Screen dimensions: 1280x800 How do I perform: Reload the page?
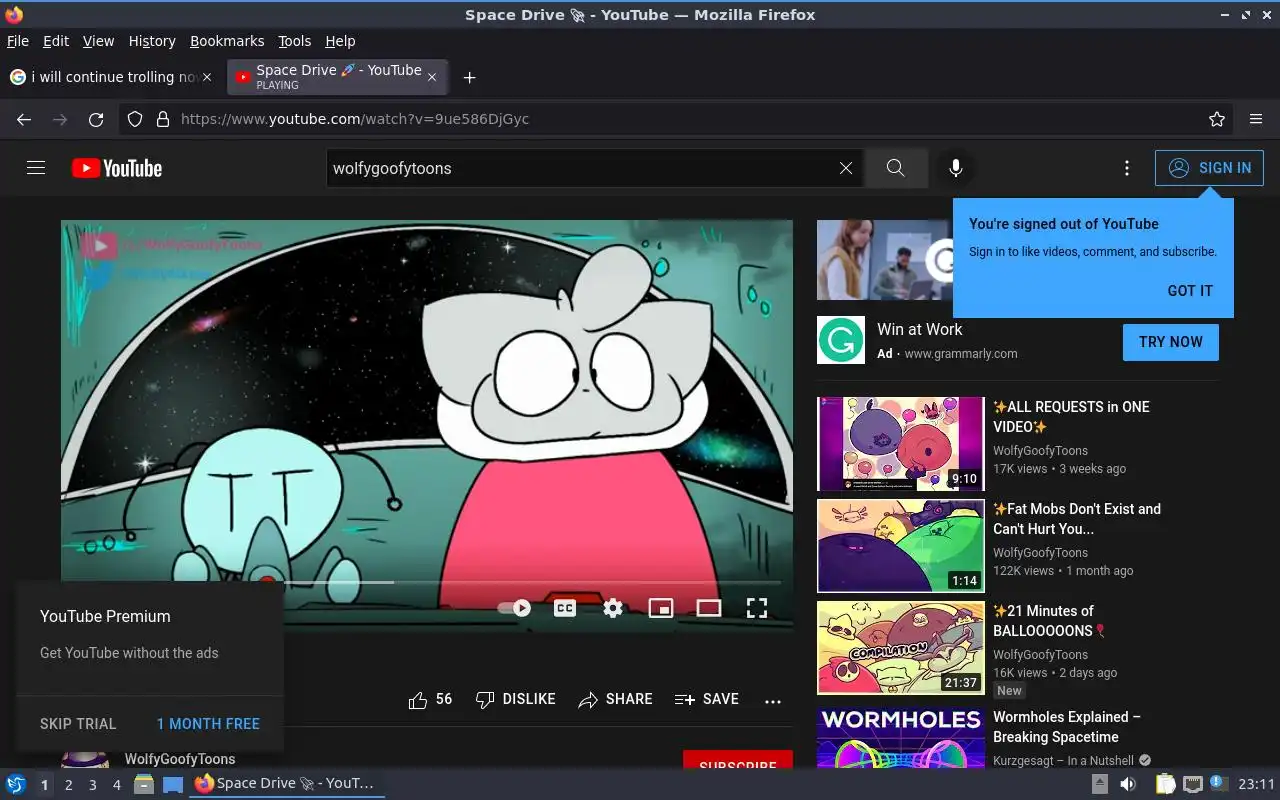(x=96, y=119)
